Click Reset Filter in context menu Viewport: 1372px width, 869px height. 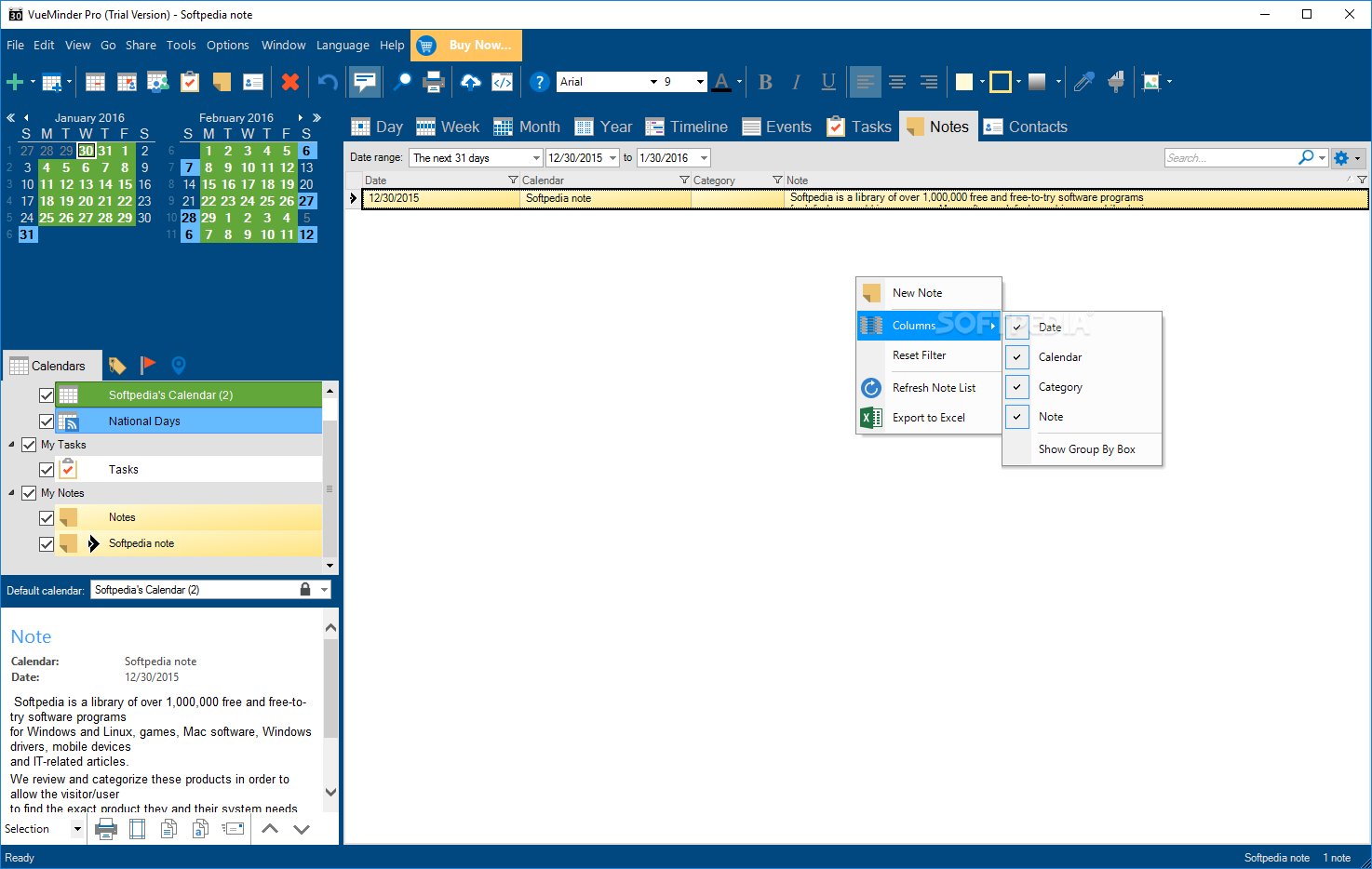[x=929, y=355]
